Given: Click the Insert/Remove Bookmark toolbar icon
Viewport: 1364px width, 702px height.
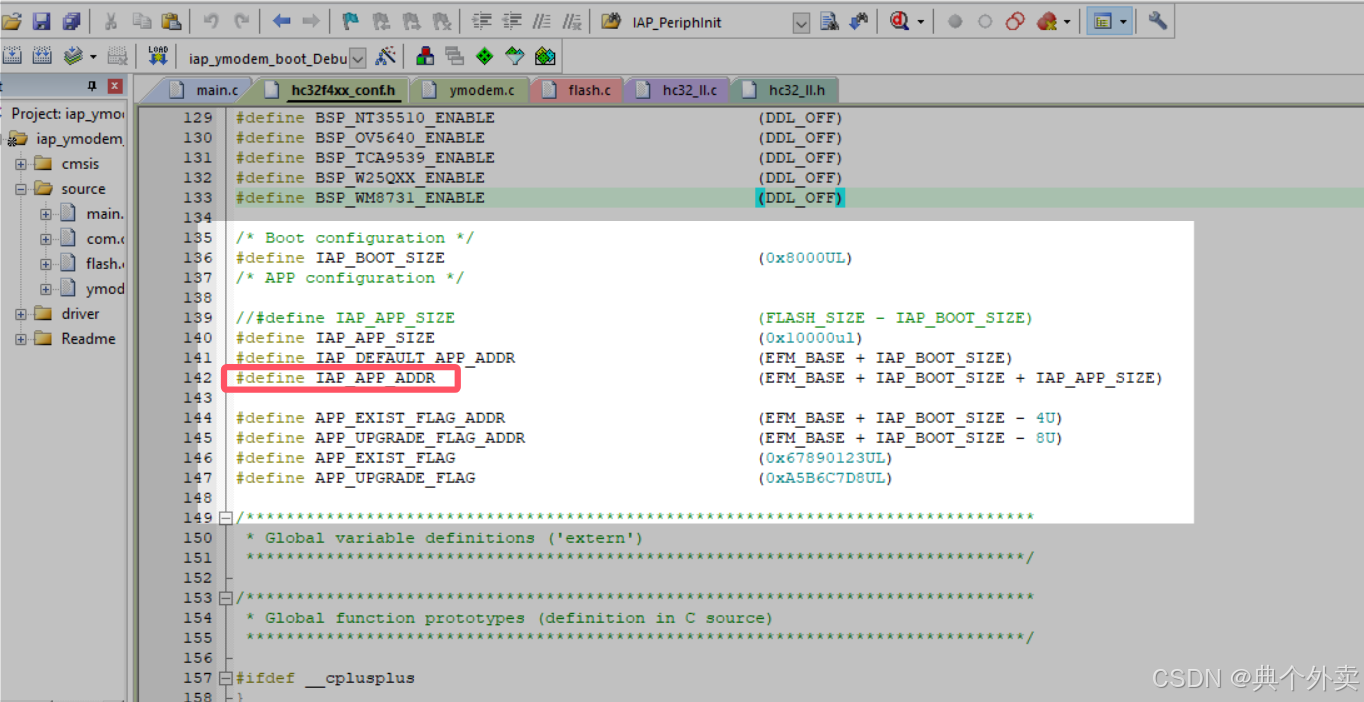Looking at the screenshot, I should pyautogui.click(x=350, y=21).
